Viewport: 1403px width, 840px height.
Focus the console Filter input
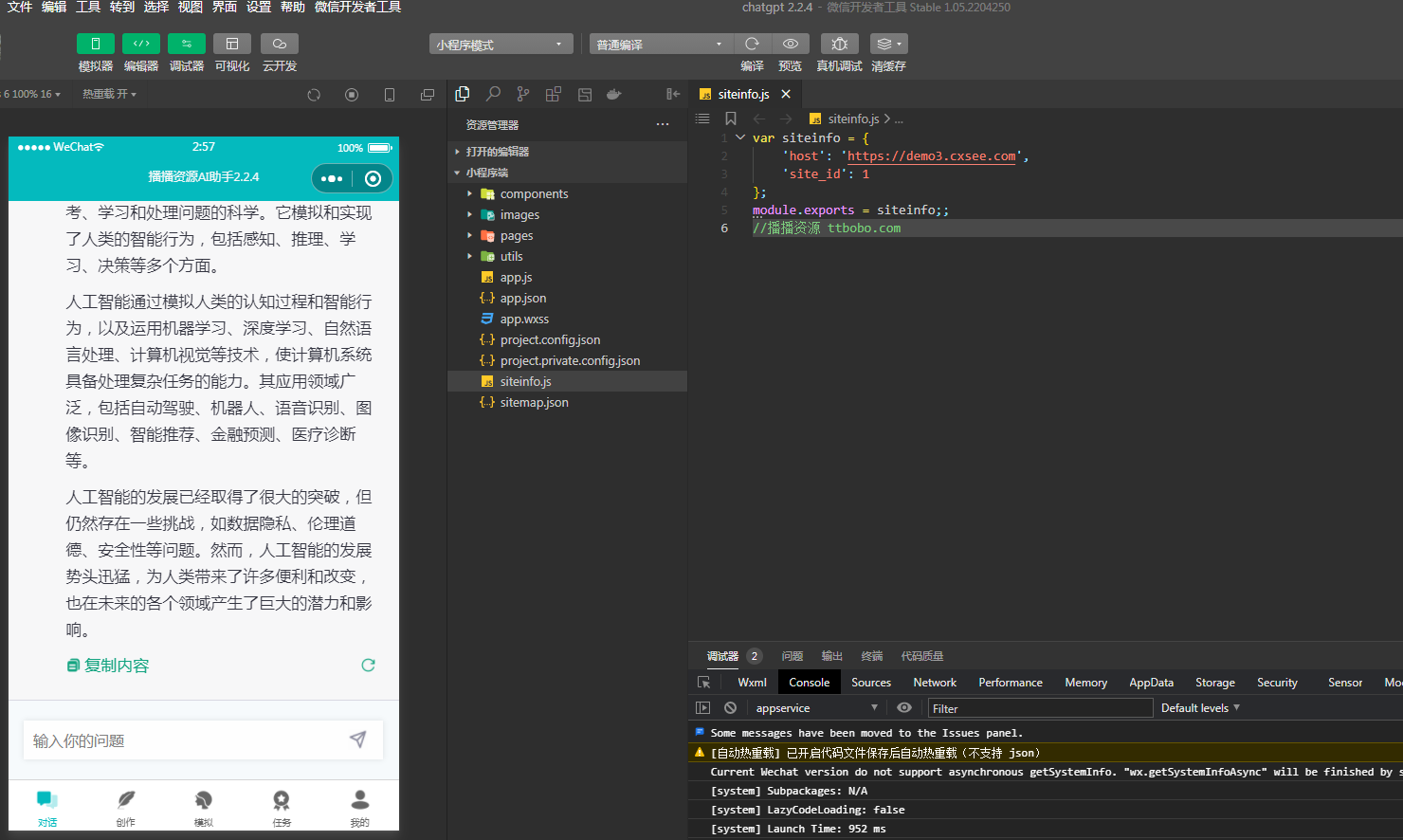[x=1040, y=708]
